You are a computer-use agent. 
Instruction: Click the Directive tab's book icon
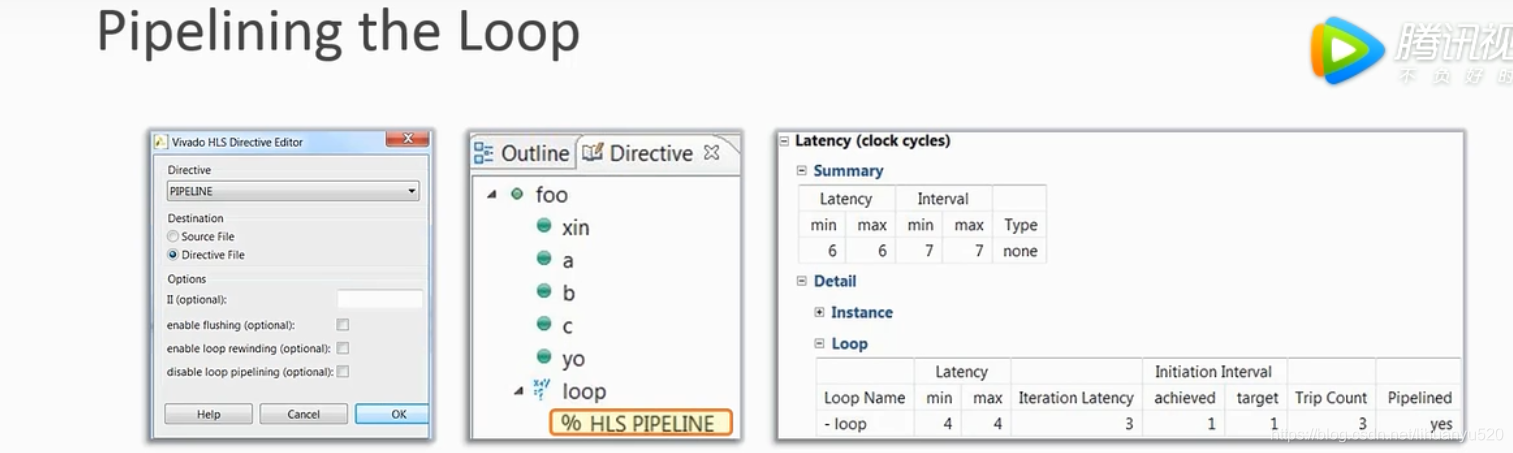pyautogui.click(x=593, y=153)
